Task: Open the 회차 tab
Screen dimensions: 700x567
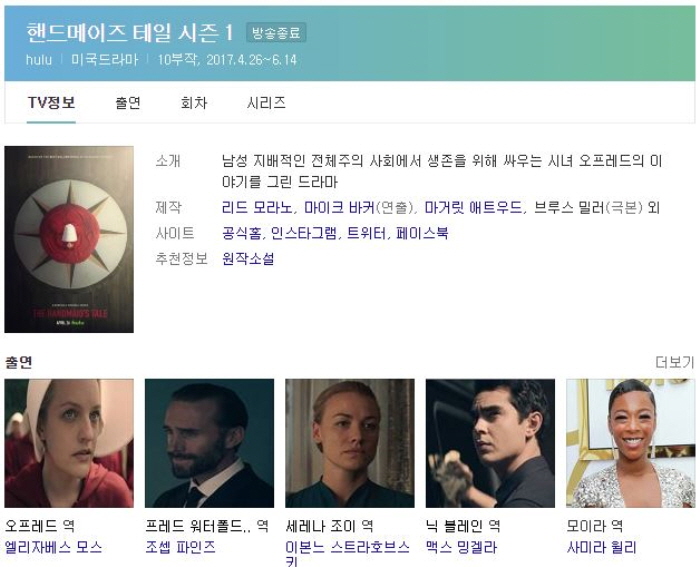Action: point(194,103)
